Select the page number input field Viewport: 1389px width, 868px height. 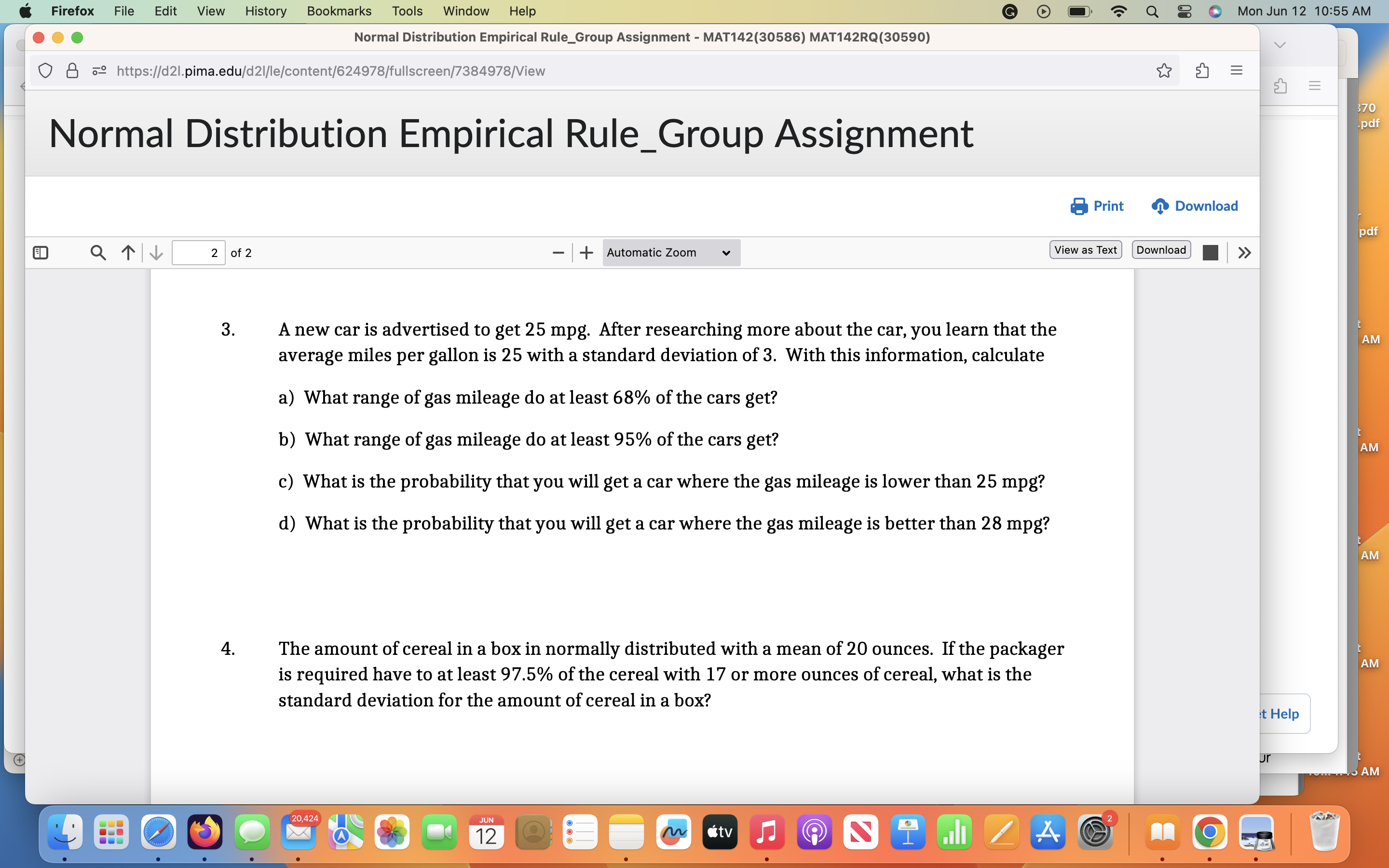tap(198, 253)
